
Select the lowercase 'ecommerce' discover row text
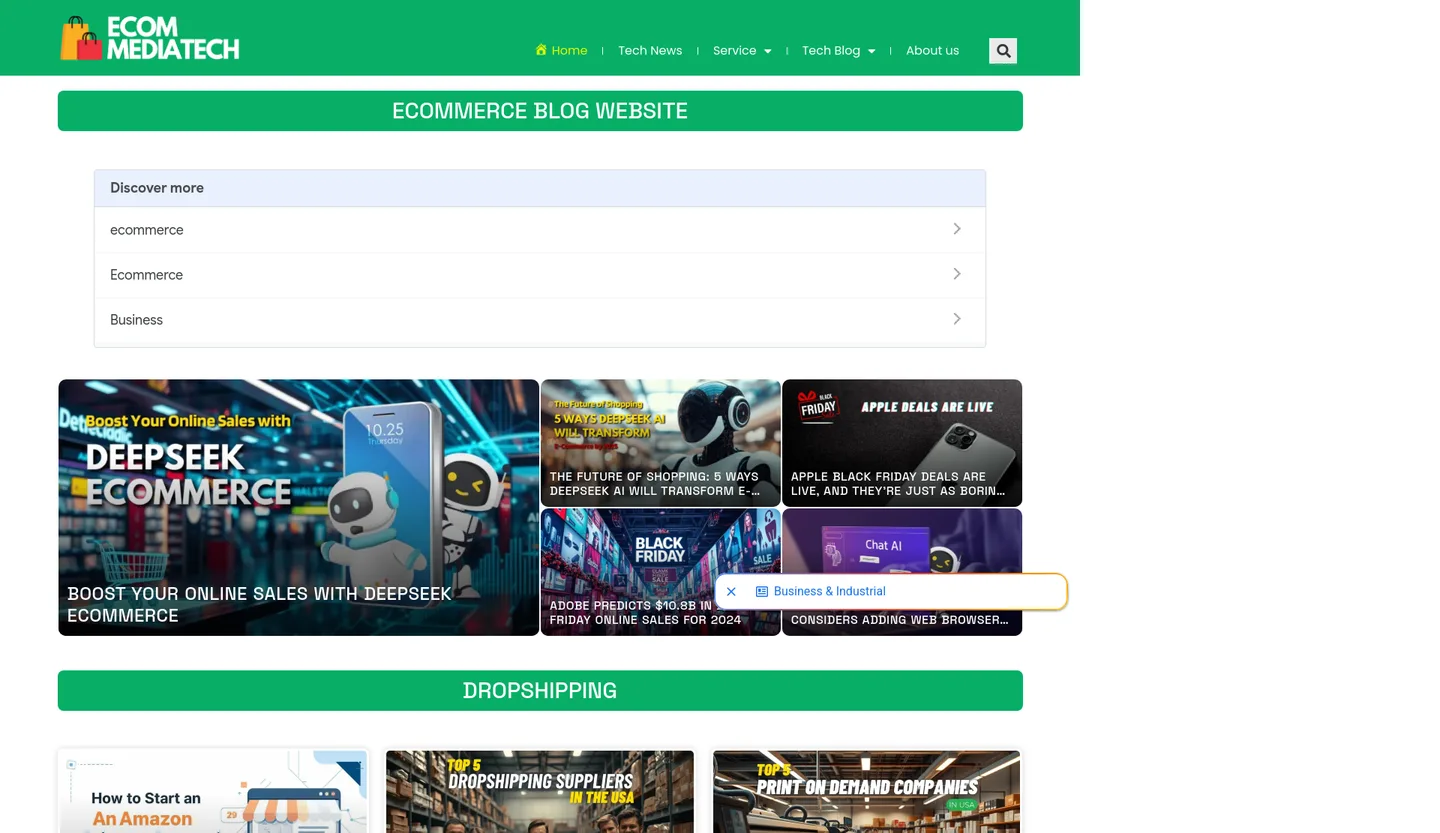coord(147,230)
